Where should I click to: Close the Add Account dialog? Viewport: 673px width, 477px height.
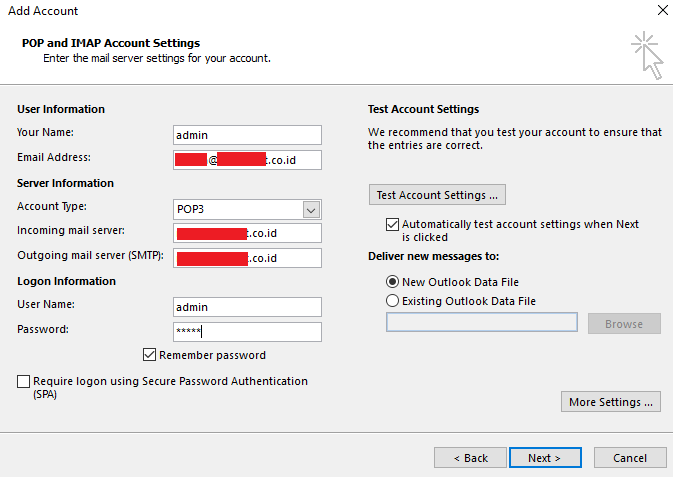(x=663, y=11)
